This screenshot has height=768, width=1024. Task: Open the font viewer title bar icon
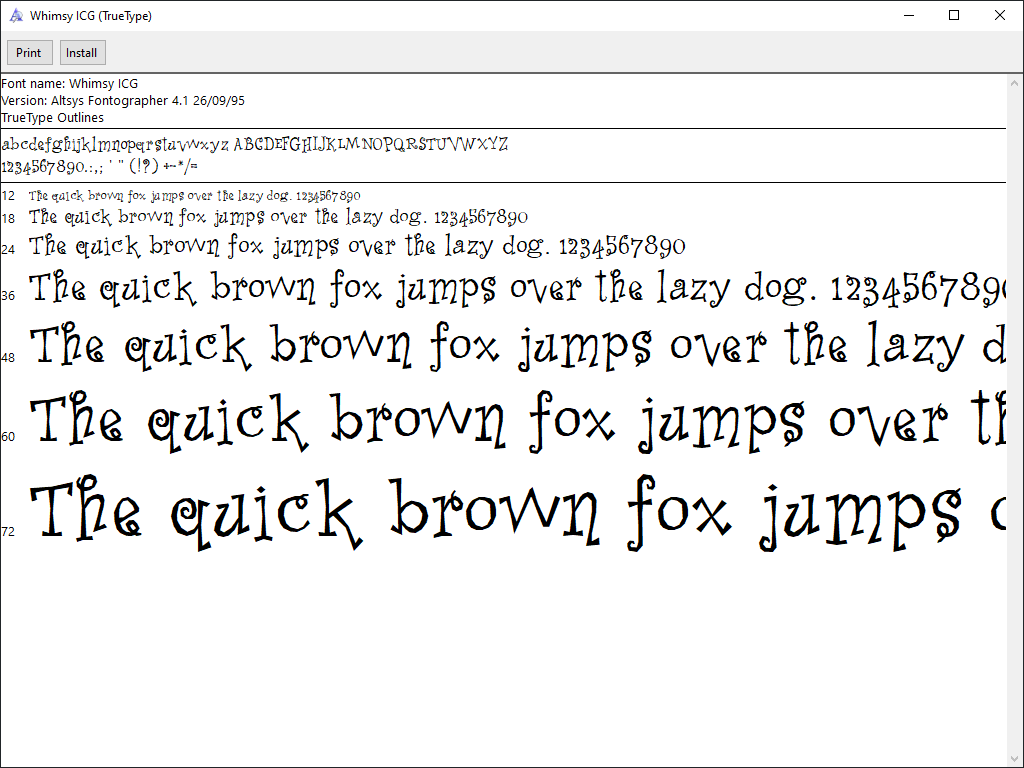point(16,16)
